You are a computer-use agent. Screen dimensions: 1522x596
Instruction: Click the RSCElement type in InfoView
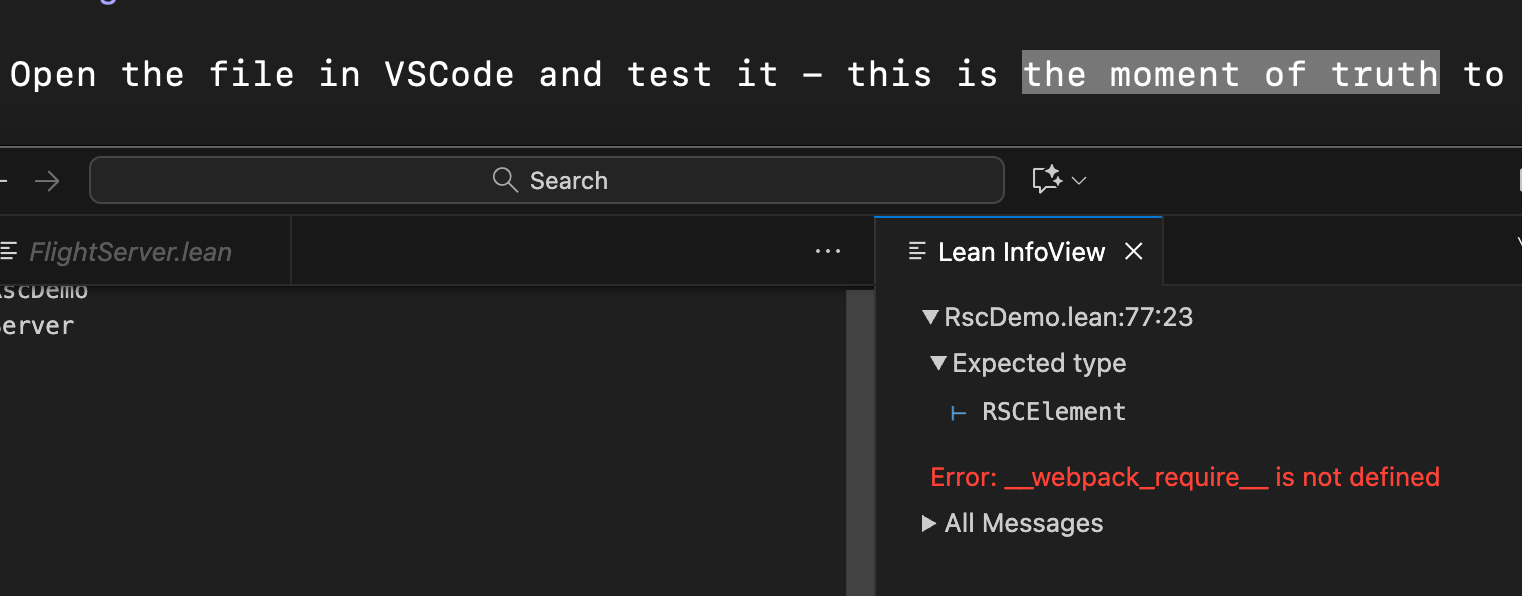[x=1054, y=412]
